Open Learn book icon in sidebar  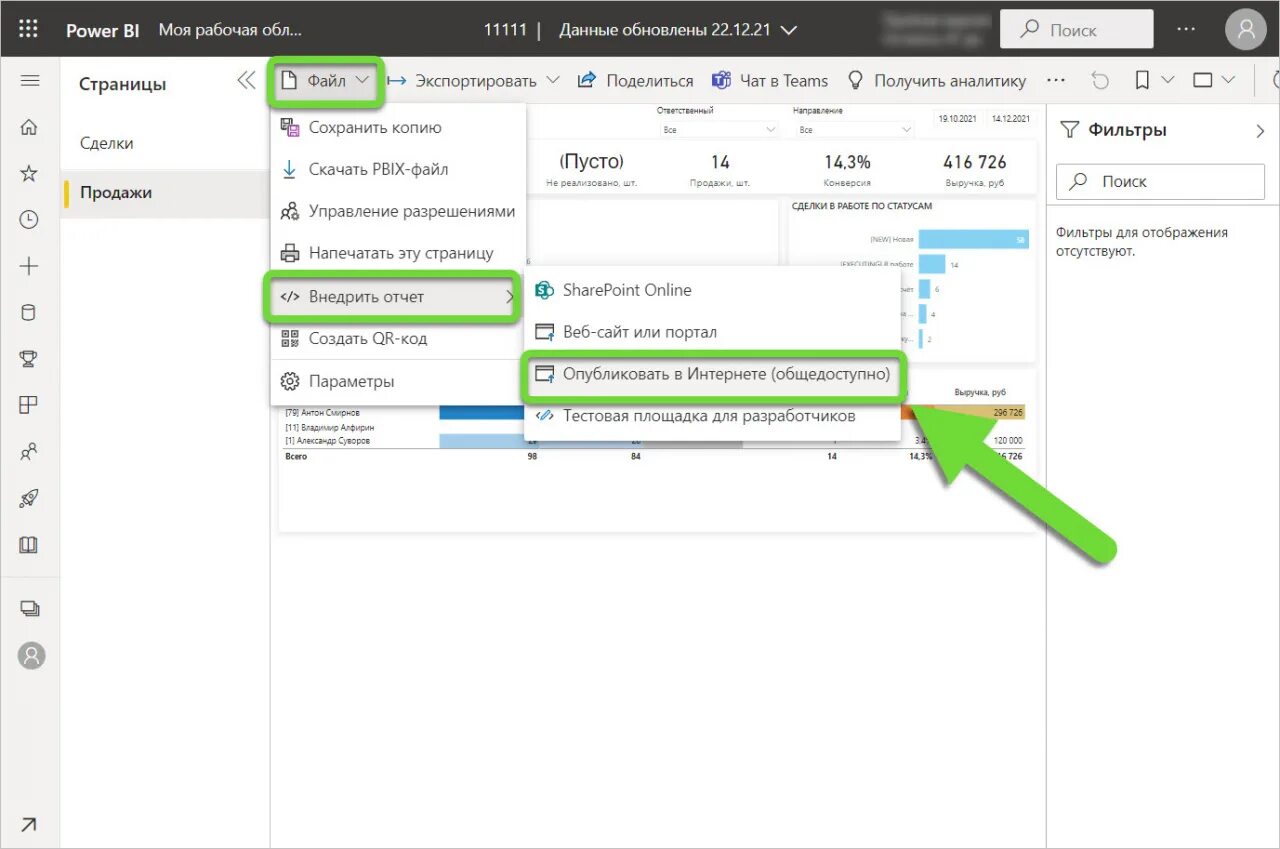29,545
